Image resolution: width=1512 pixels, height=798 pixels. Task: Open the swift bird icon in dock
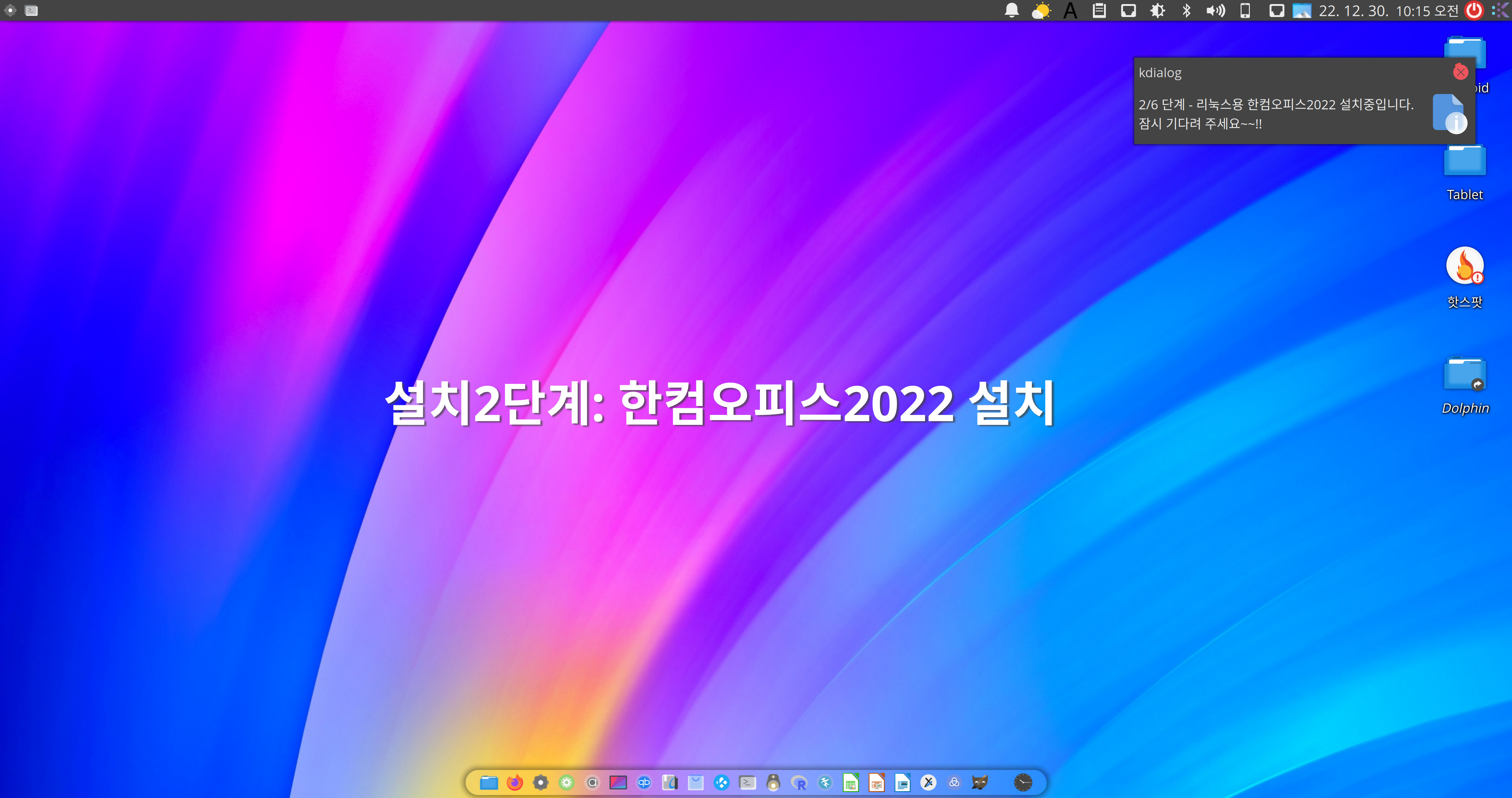point(825,782)
